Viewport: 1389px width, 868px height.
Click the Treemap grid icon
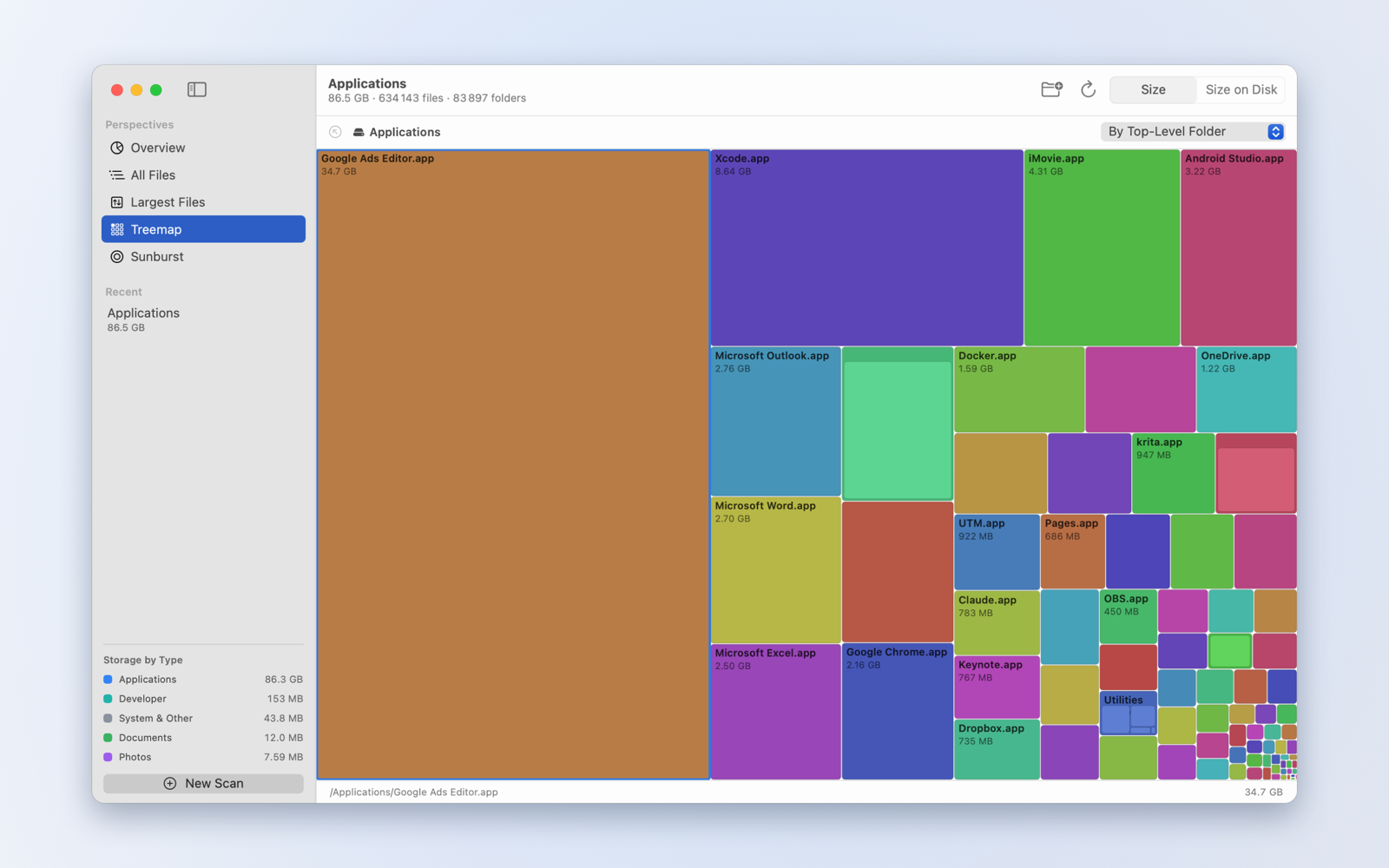click(x=116, y=229)
